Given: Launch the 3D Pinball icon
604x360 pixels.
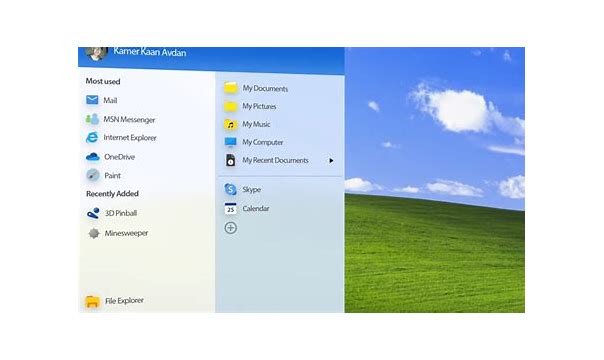Looking at the screenshot, I should (93, 213).
